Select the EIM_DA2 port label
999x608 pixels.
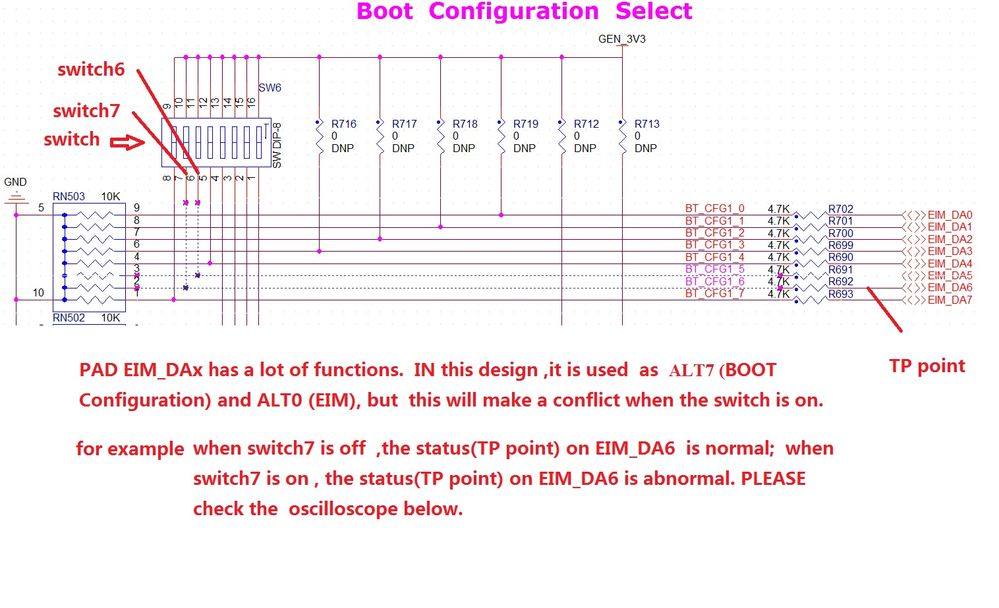click(950, 239)
